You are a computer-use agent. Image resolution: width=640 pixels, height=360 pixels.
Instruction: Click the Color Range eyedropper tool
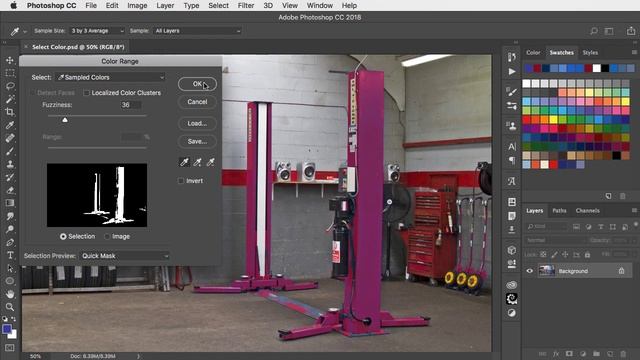click(184, 162)
